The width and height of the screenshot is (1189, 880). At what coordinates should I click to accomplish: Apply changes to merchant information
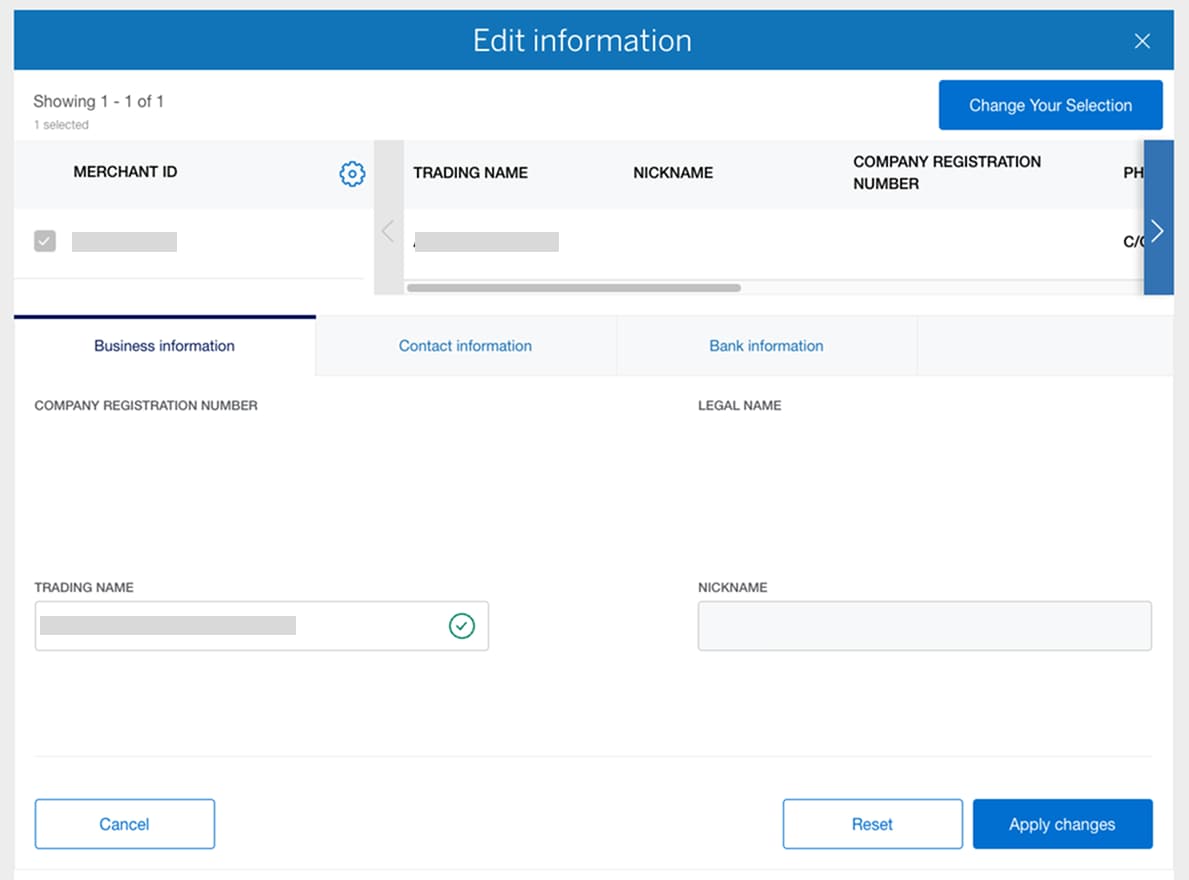(x=1062, y=824)
